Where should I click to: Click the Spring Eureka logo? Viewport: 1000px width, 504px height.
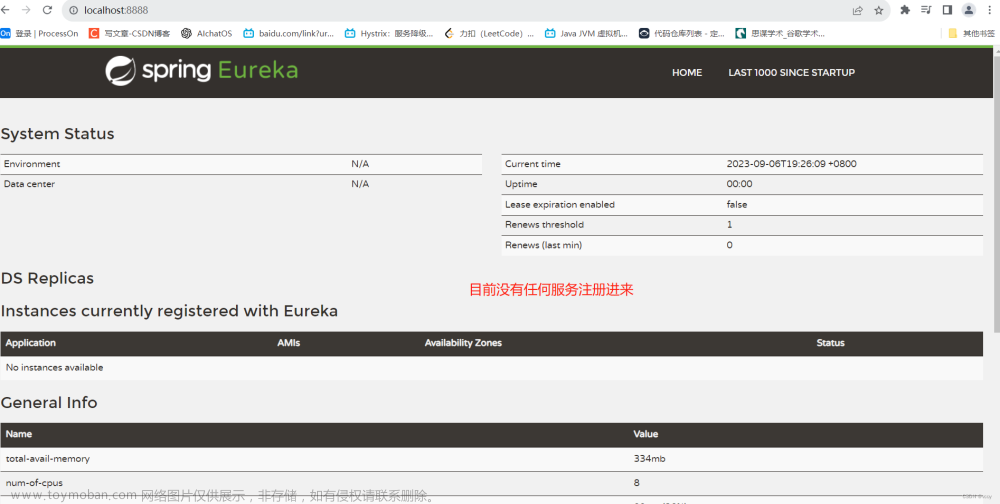[x=202, y=70]
